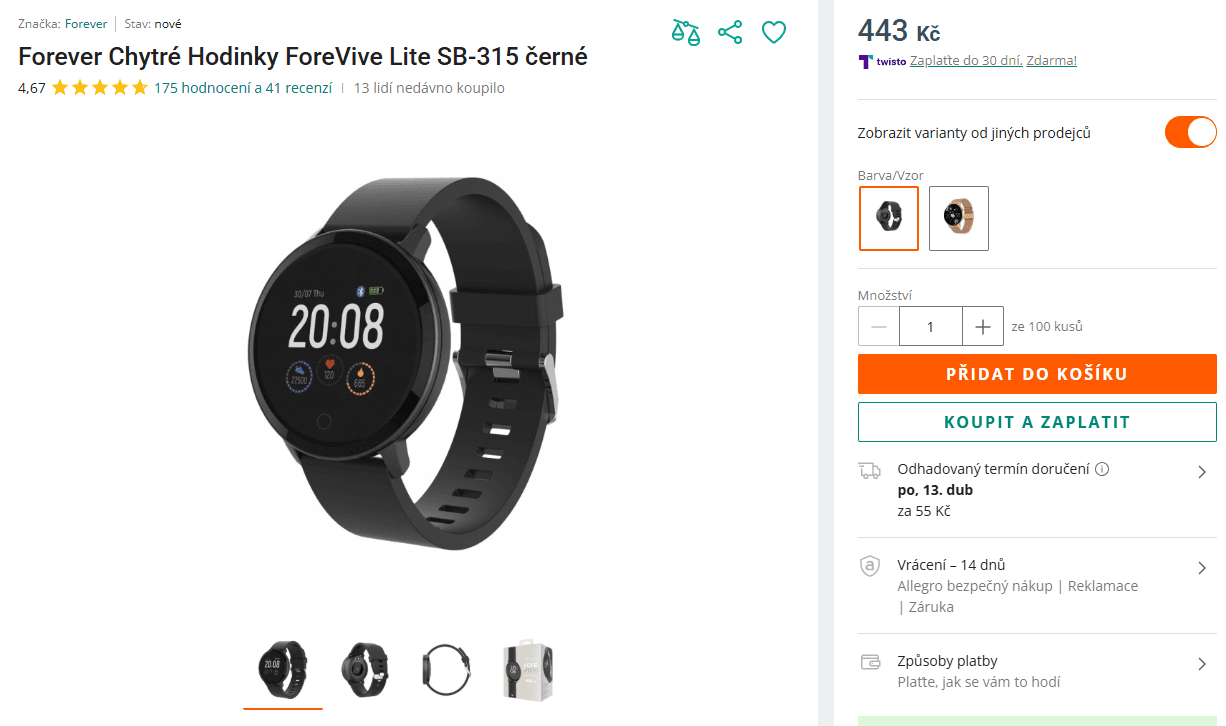The height and width of the screenshot is (726, 1226).
Task: Click KOUPIT A ZAPLATIT button
Action: coord(1037,422)
